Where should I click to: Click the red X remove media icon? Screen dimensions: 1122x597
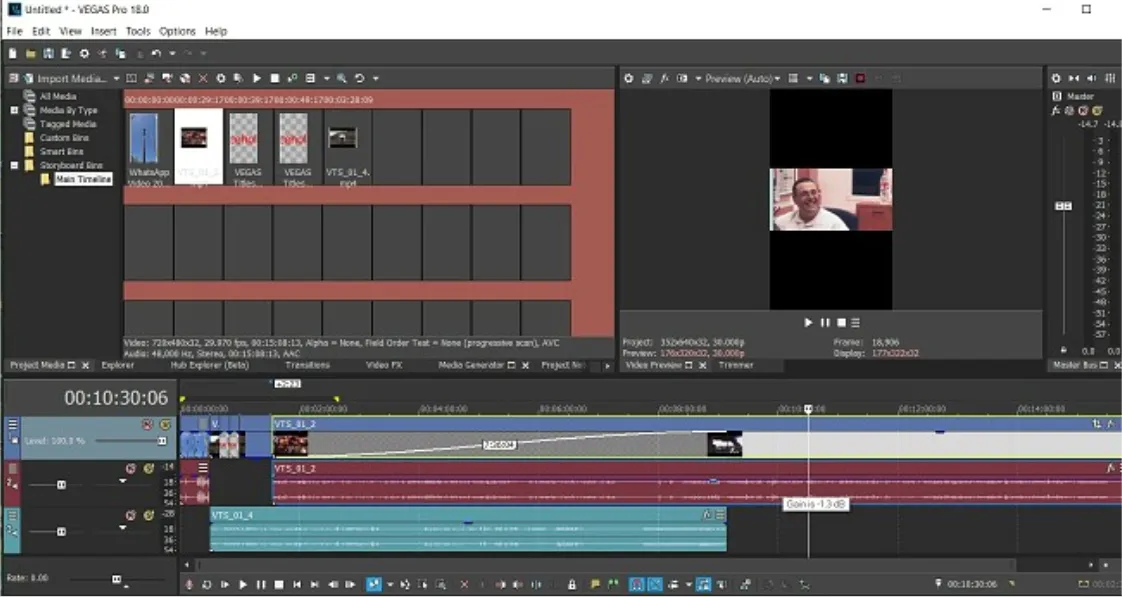pyautogui.click(x=203, y=78)
